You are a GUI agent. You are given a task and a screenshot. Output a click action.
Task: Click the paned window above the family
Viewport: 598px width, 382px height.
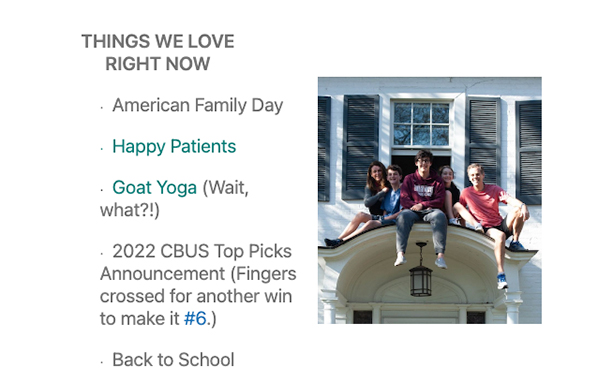click(x=421, y=124)
